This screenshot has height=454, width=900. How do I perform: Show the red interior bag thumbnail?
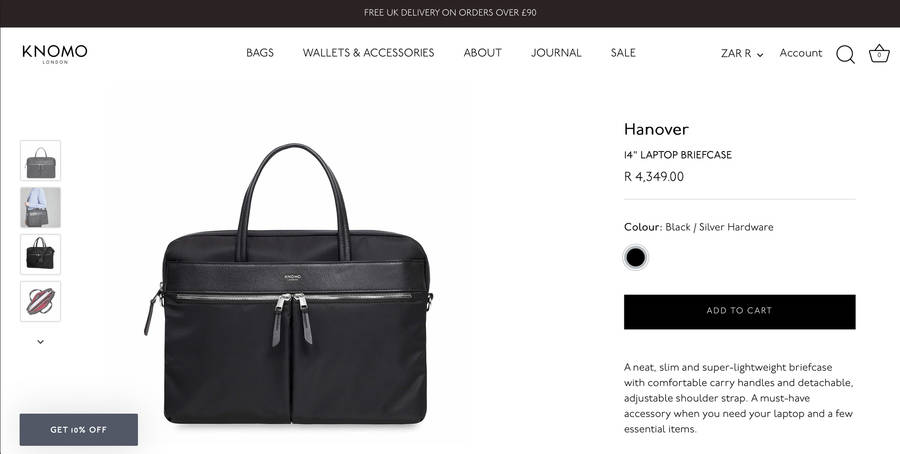(40, 301)
